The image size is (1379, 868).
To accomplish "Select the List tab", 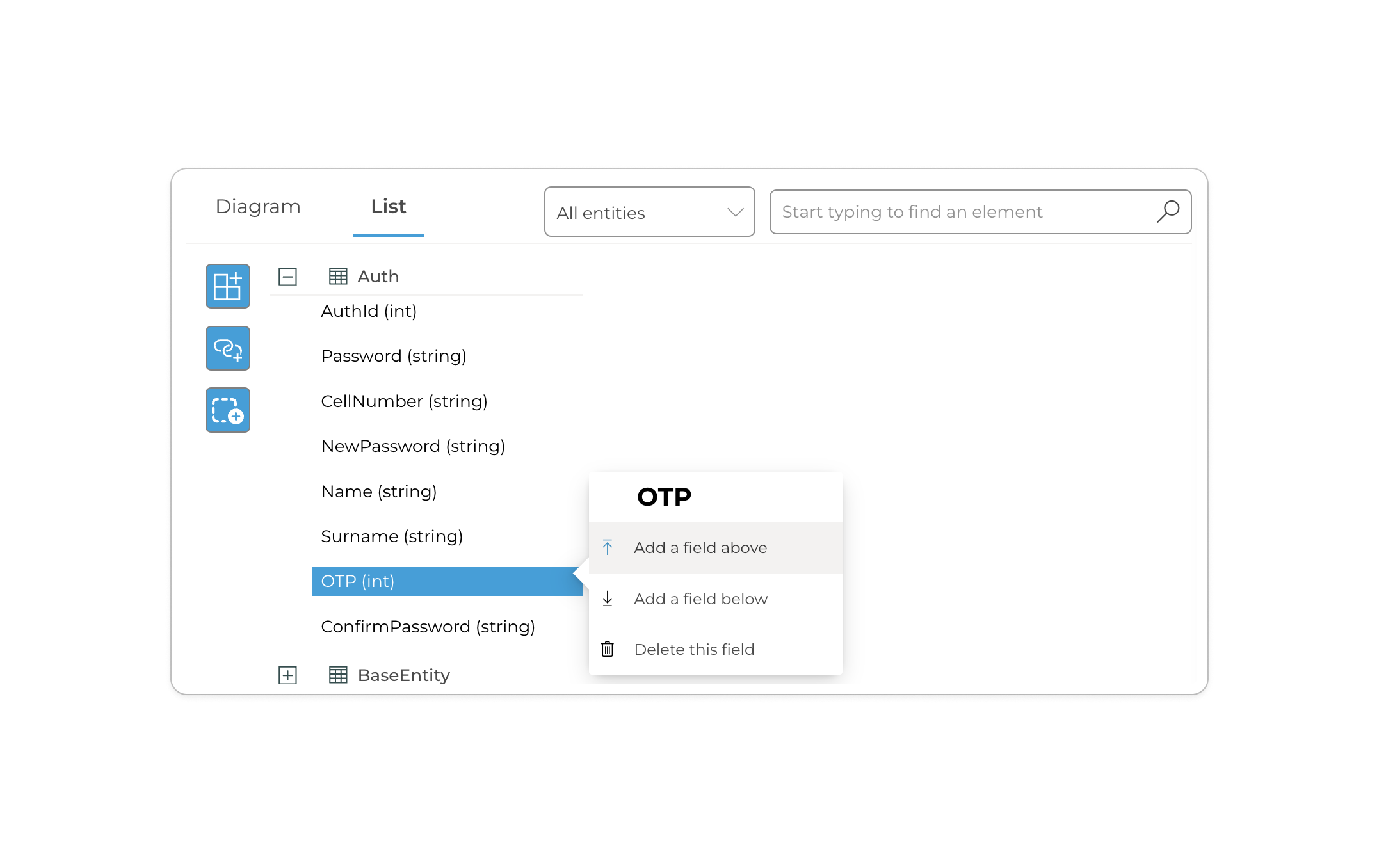I will click(388, 207).
